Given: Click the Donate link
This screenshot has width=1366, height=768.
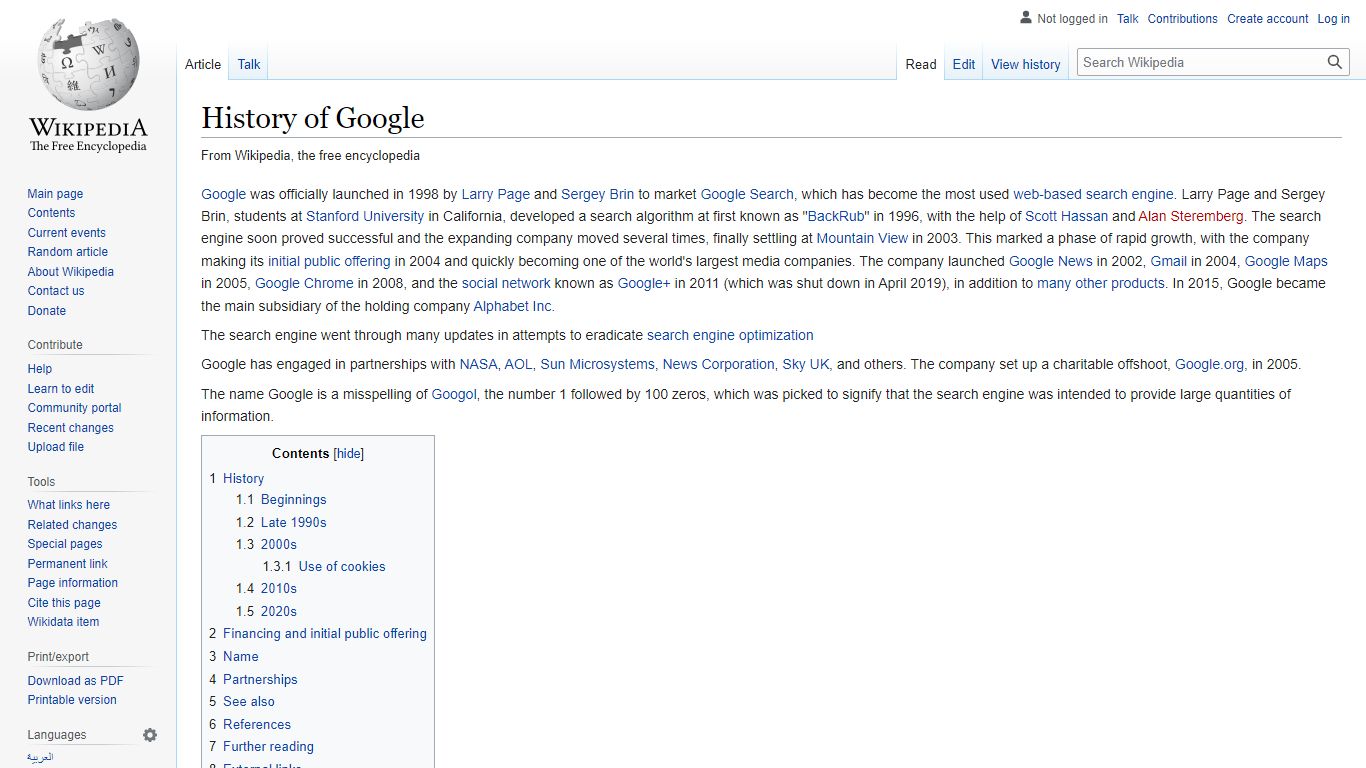Looking at the screenshot, I should click(47, 311).
